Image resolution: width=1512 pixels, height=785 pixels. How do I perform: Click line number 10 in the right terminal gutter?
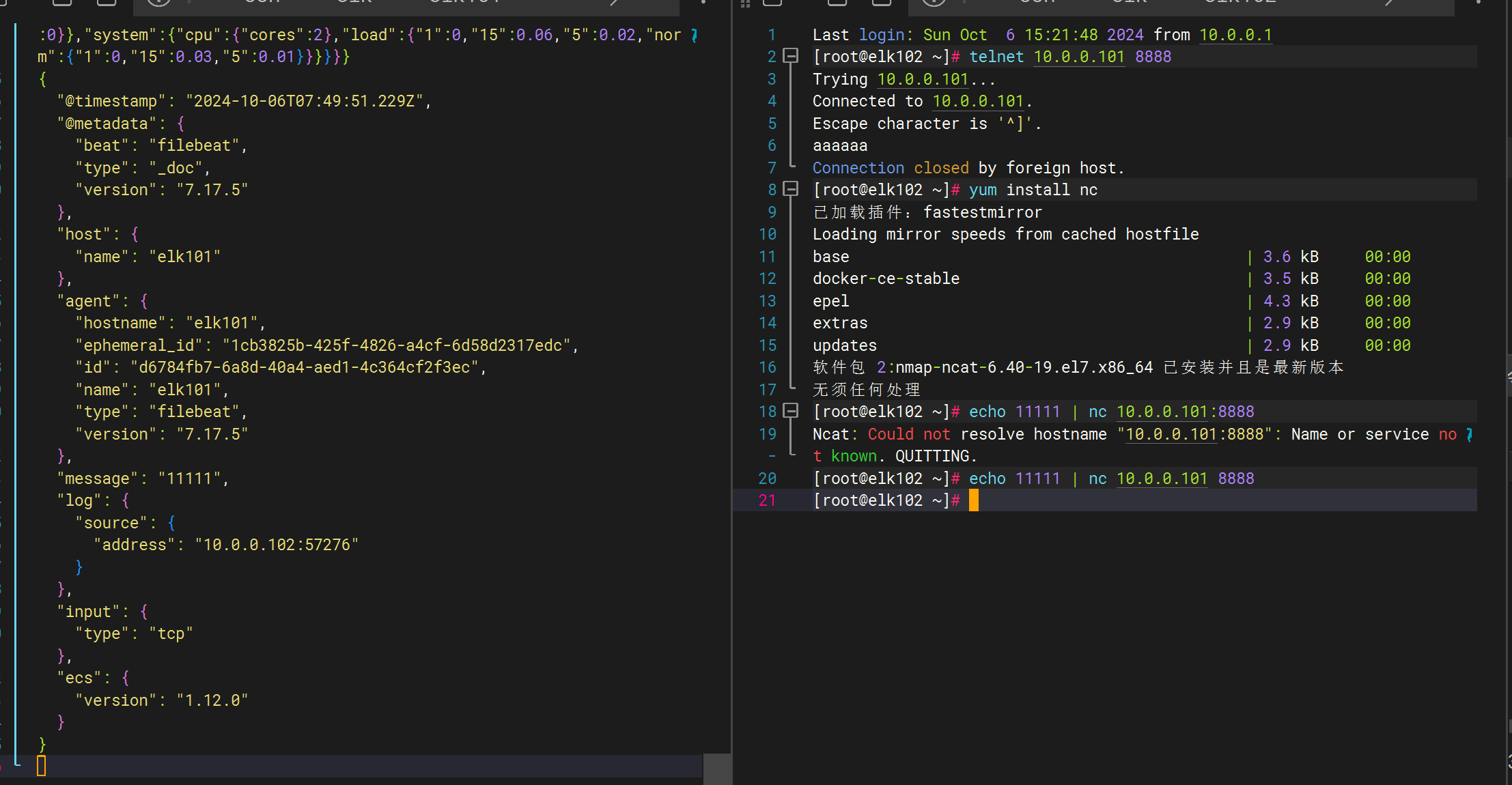[x=767, y=234]
